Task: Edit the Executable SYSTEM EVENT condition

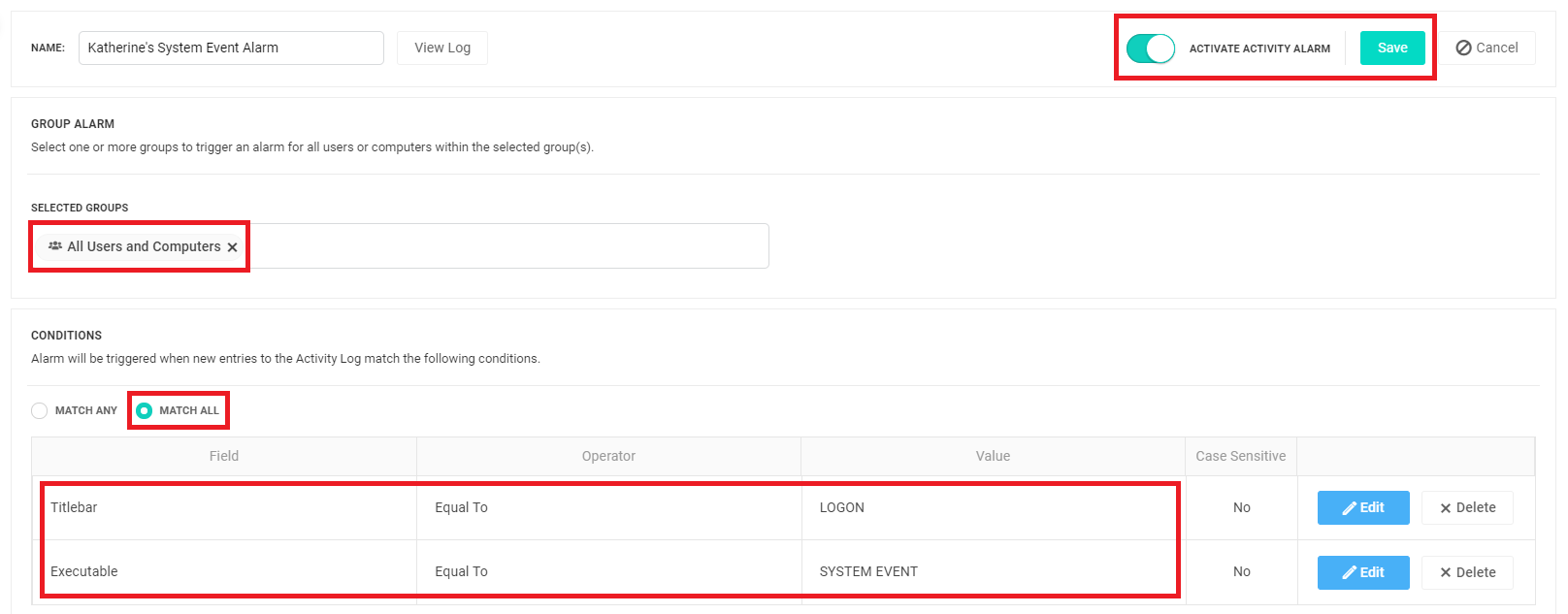Action: [x=1362, y=572]
